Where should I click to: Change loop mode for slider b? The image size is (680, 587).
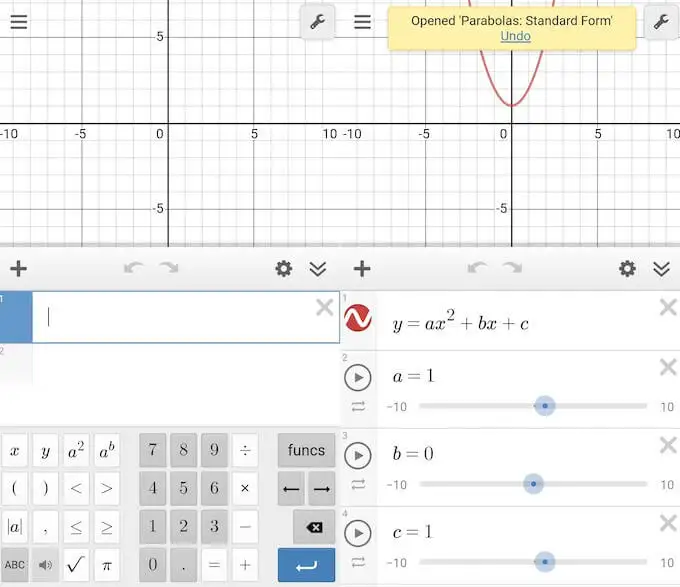click(358, 484)
